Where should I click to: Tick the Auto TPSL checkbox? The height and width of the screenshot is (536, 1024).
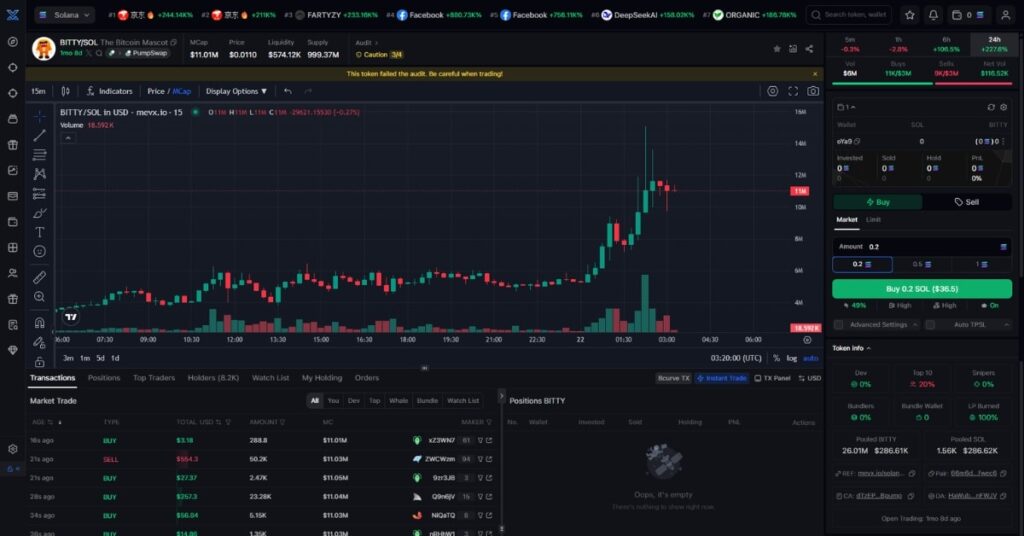[x=930, y=324]
